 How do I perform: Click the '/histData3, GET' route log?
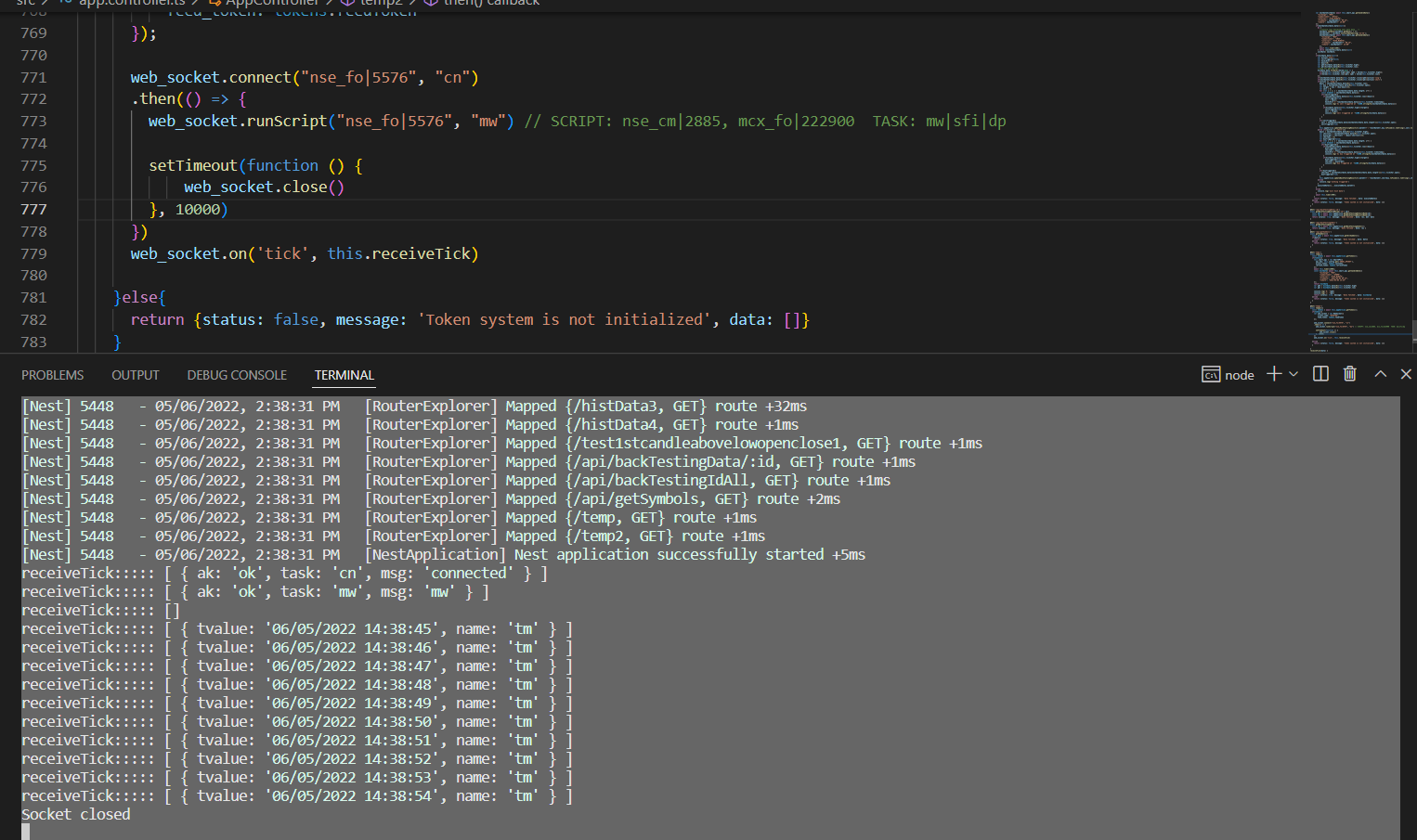[414, 406]
